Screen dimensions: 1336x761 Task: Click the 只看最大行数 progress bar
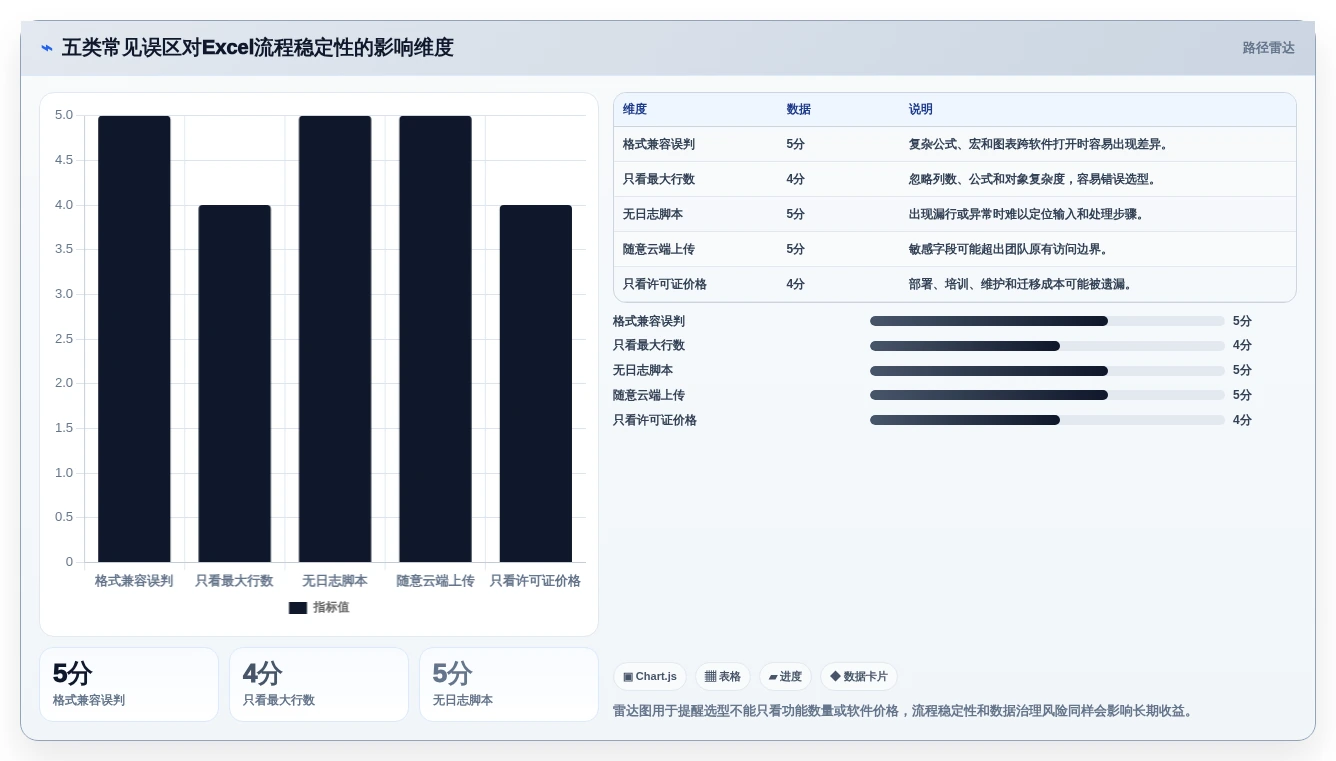1047,346
